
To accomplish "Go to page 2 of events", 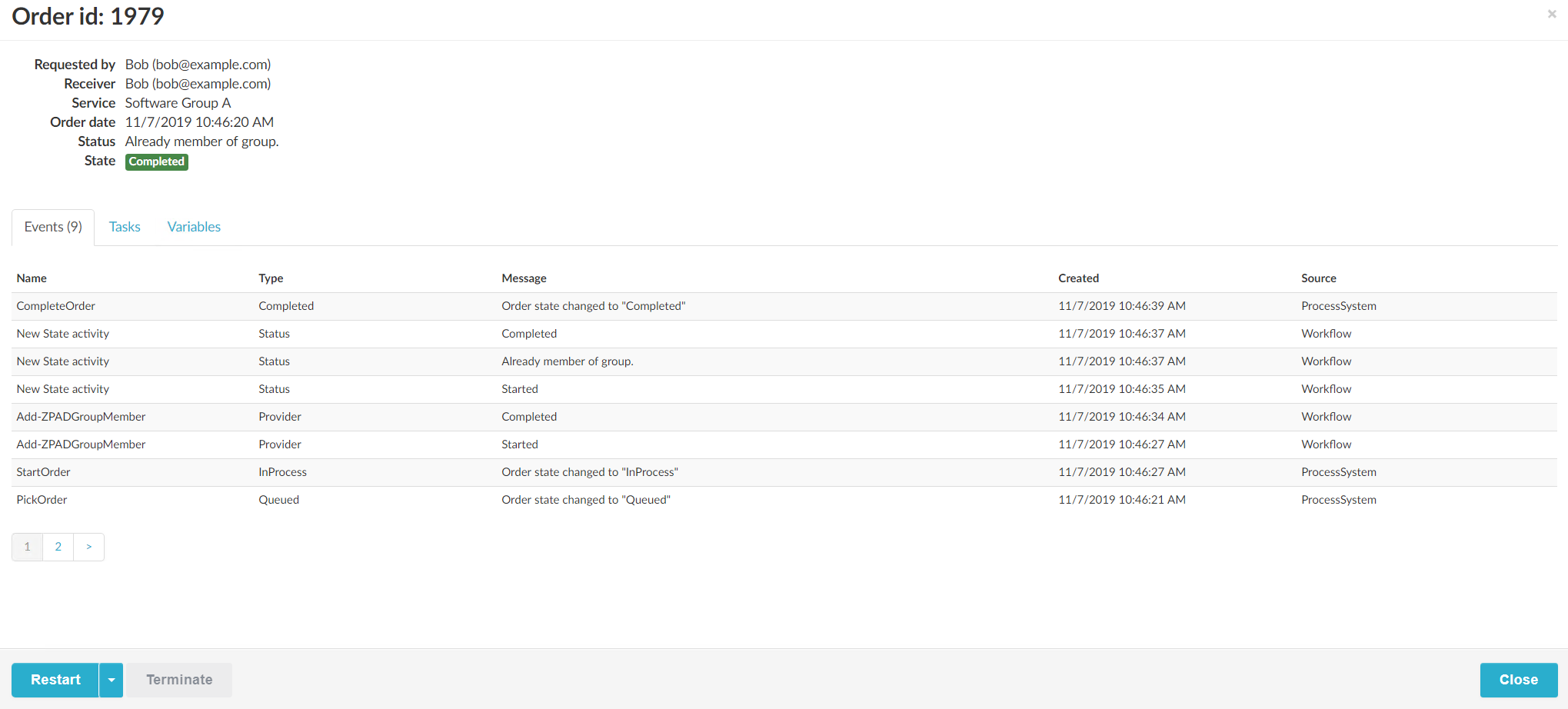I will [58, 547].
